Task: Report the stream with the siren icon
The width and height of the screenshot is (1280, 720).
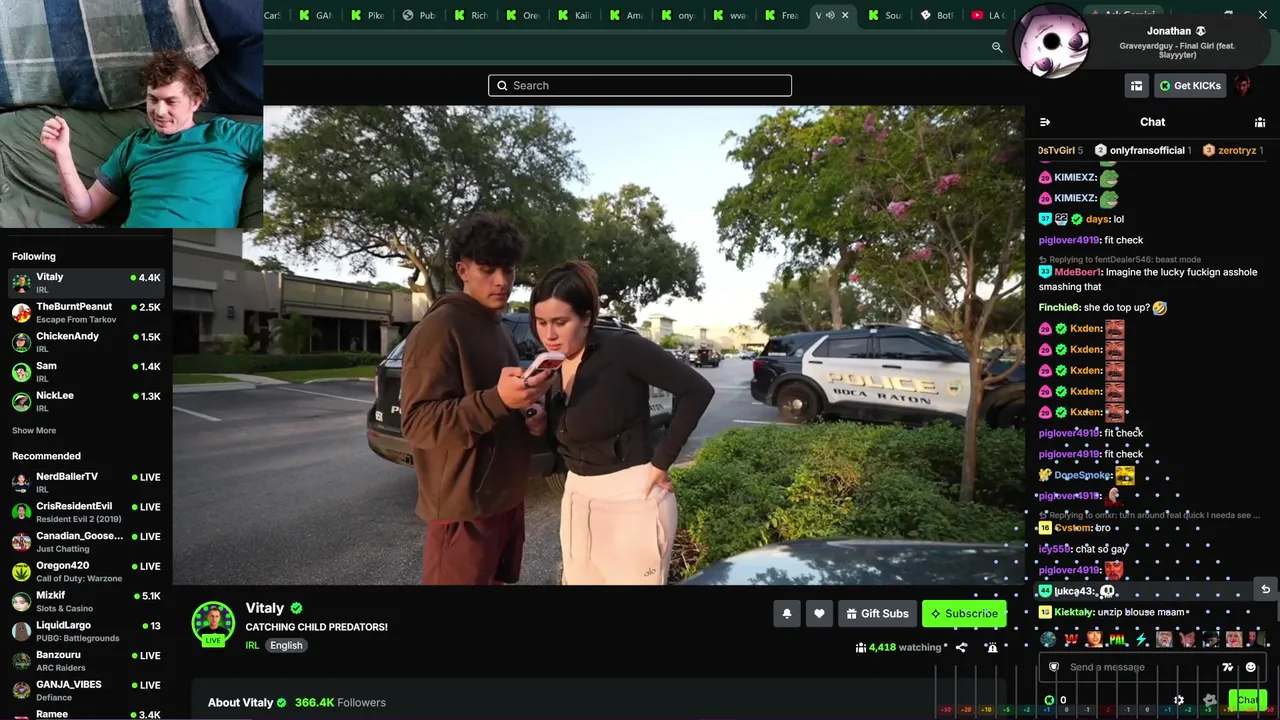Action: pos(992,647)
